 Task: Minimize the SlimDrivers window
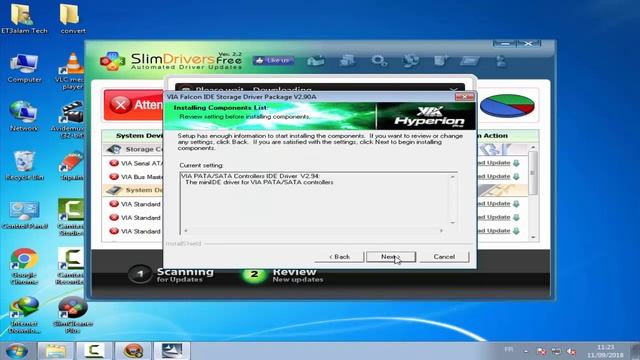coord(505,43)
